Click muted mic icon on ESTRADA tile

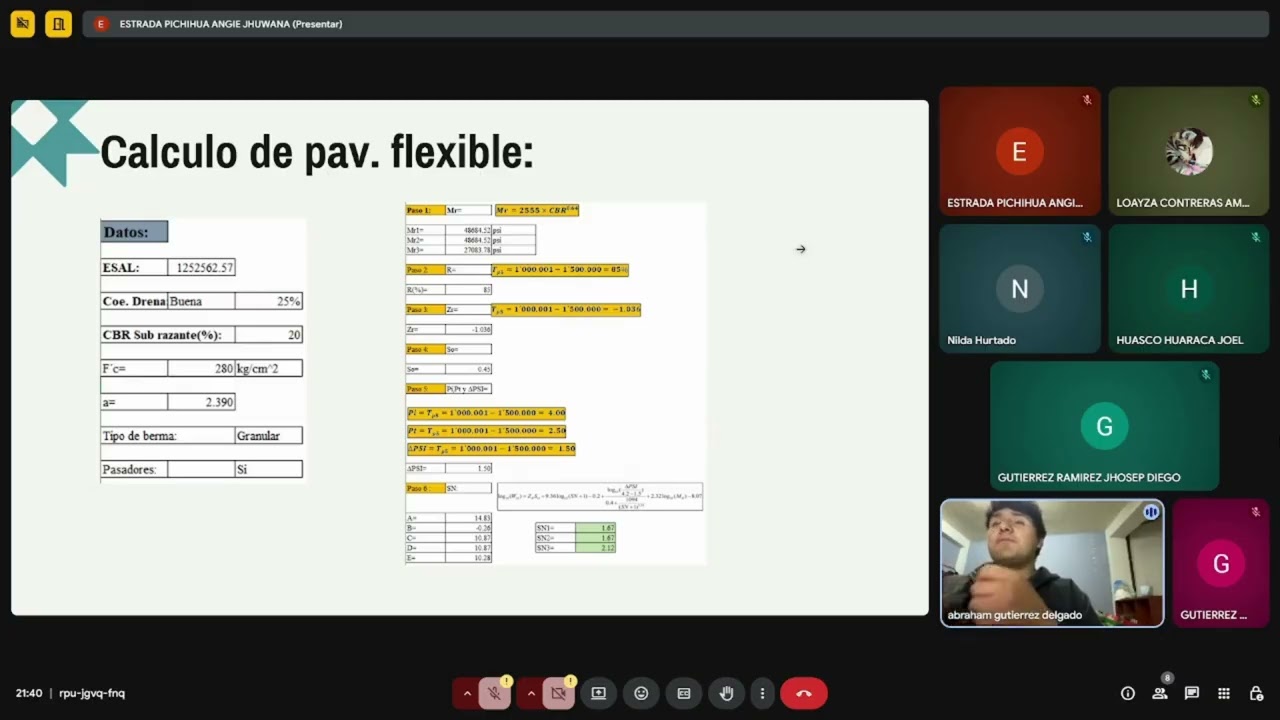1086,100
